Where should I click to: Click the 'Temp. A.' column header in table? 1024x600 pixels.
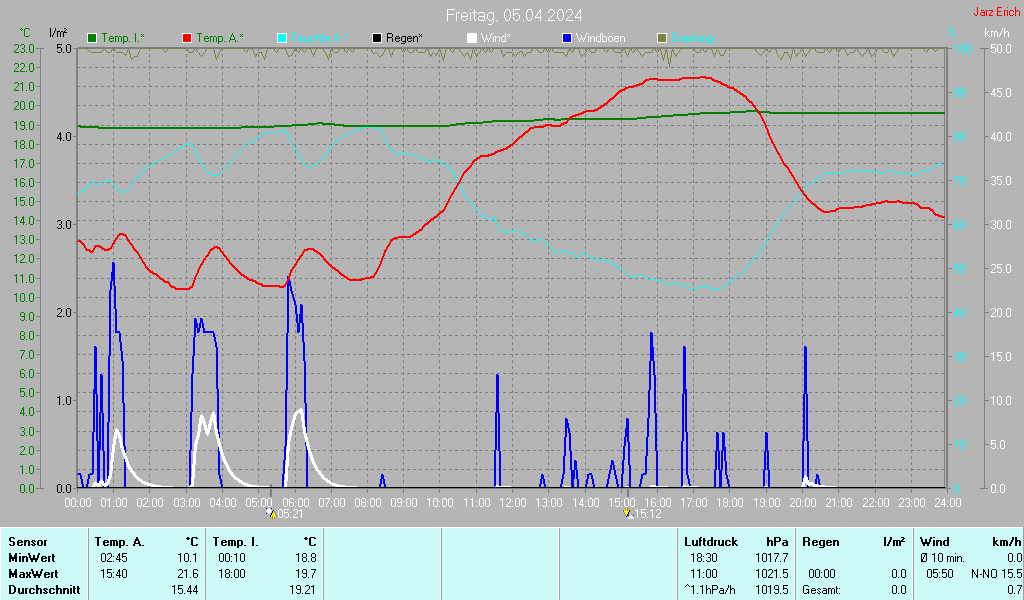coord(120,542)
